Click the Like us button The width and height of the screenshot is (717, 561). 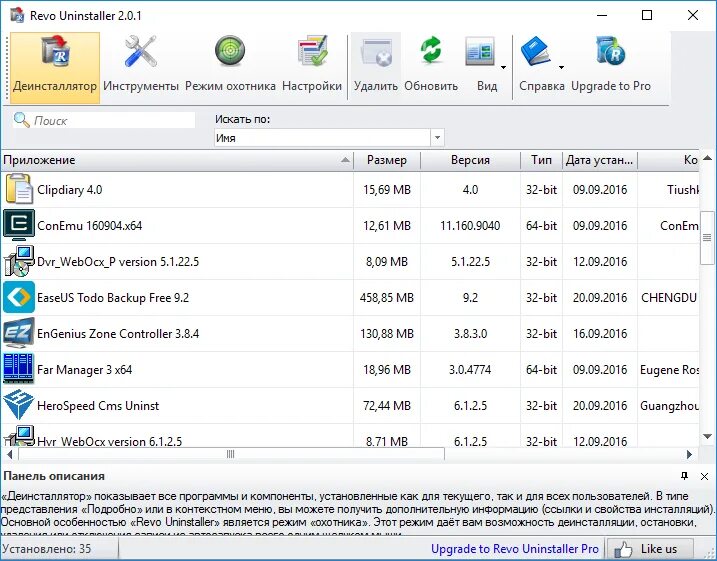point(649,549)
